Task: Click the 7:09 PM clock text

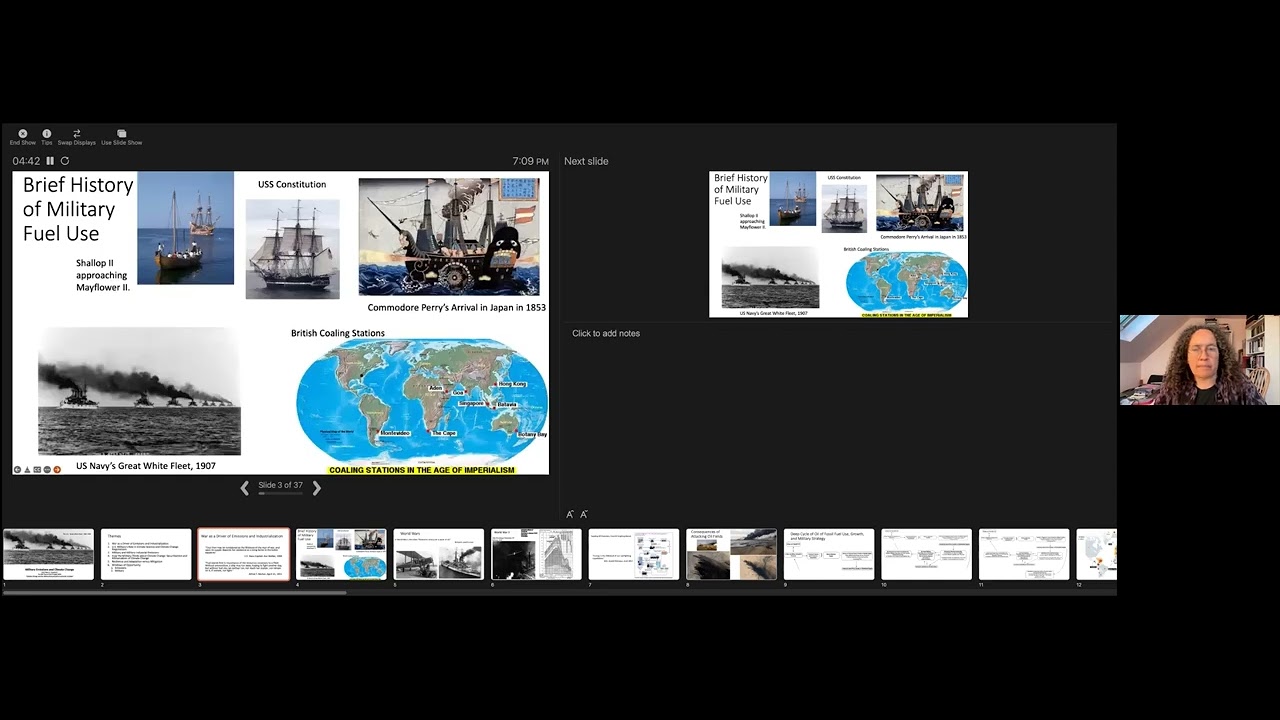Action: coord(530,161)
